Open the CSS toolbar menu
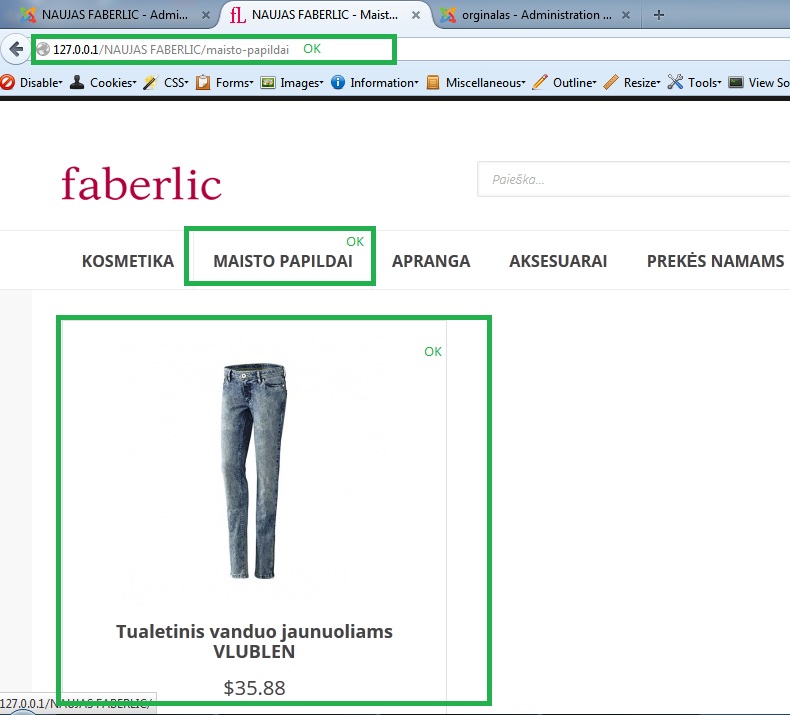Image resolution: width=790 pixels, height=715 pixels. pos(176,83)
